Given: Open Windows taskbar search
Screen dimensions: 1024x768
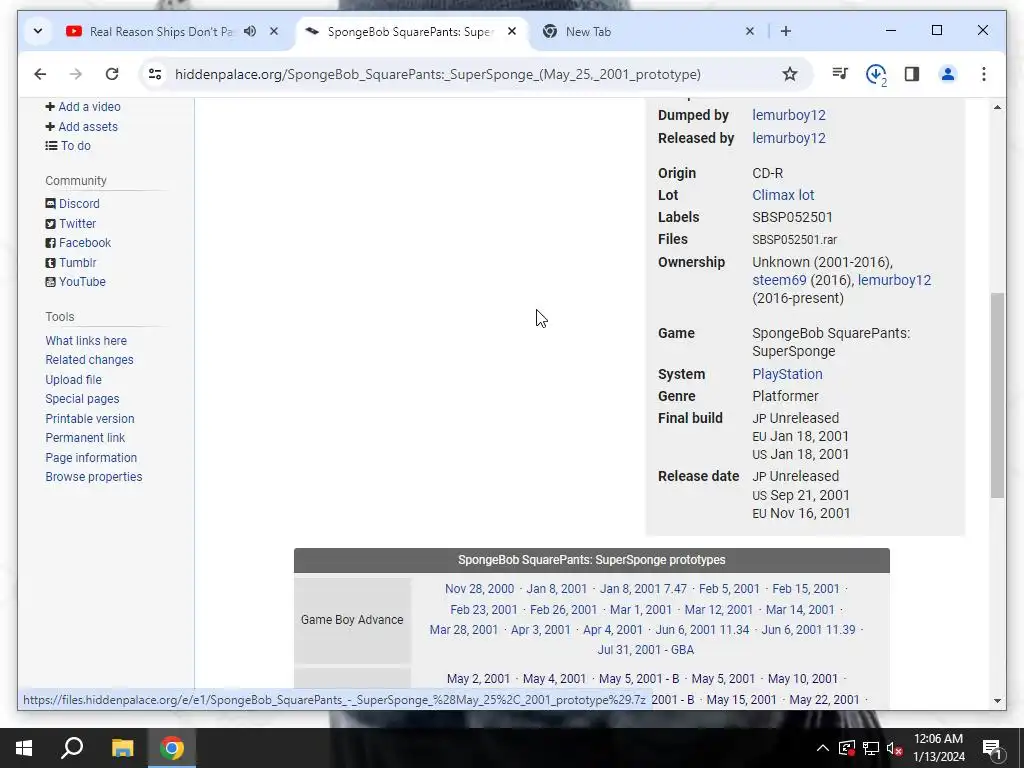Looking at the screenshot, I should pyautogui.click(x=72, y=748).
